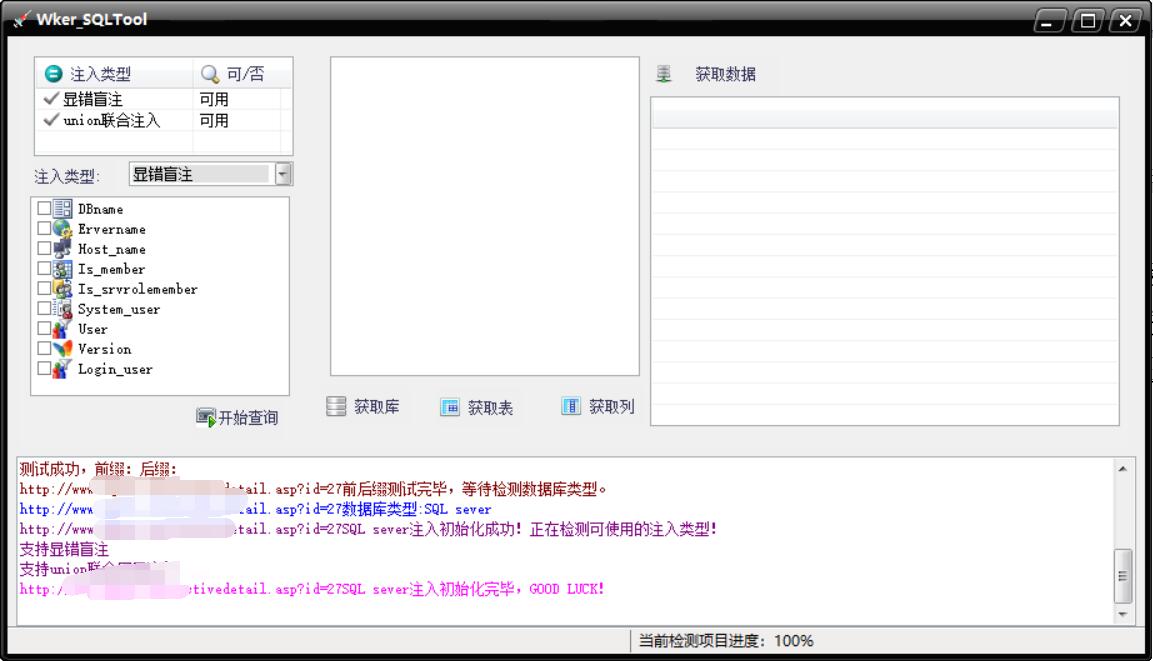Enable the Ervername checkbox
The image size is (1153, 661).
tap(44, 228)
